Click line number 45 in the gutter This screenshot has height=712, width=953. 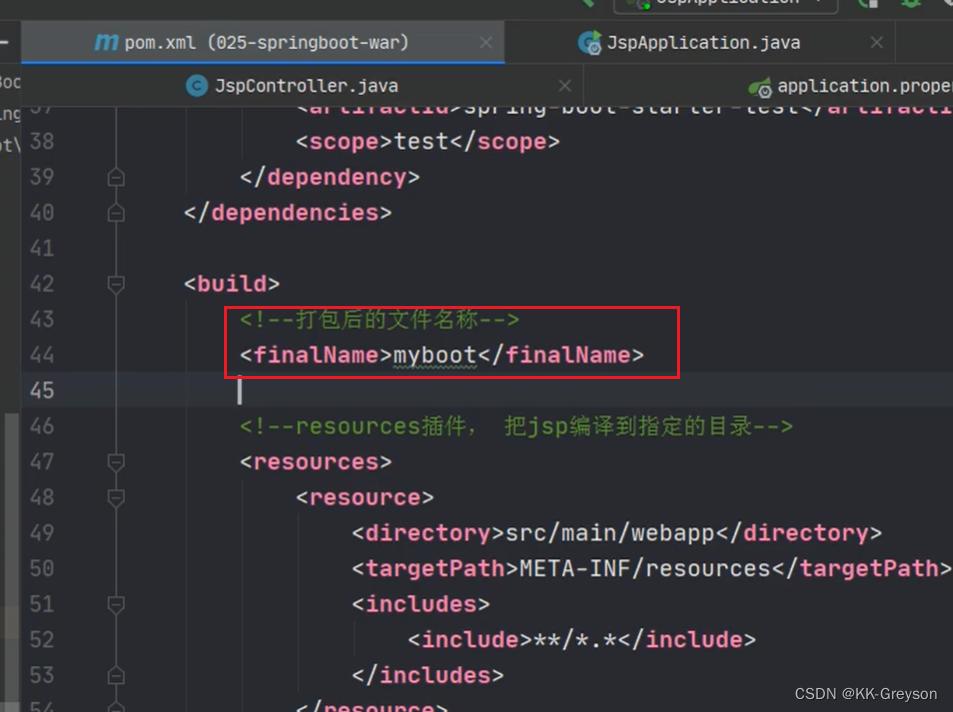(42, 390)
